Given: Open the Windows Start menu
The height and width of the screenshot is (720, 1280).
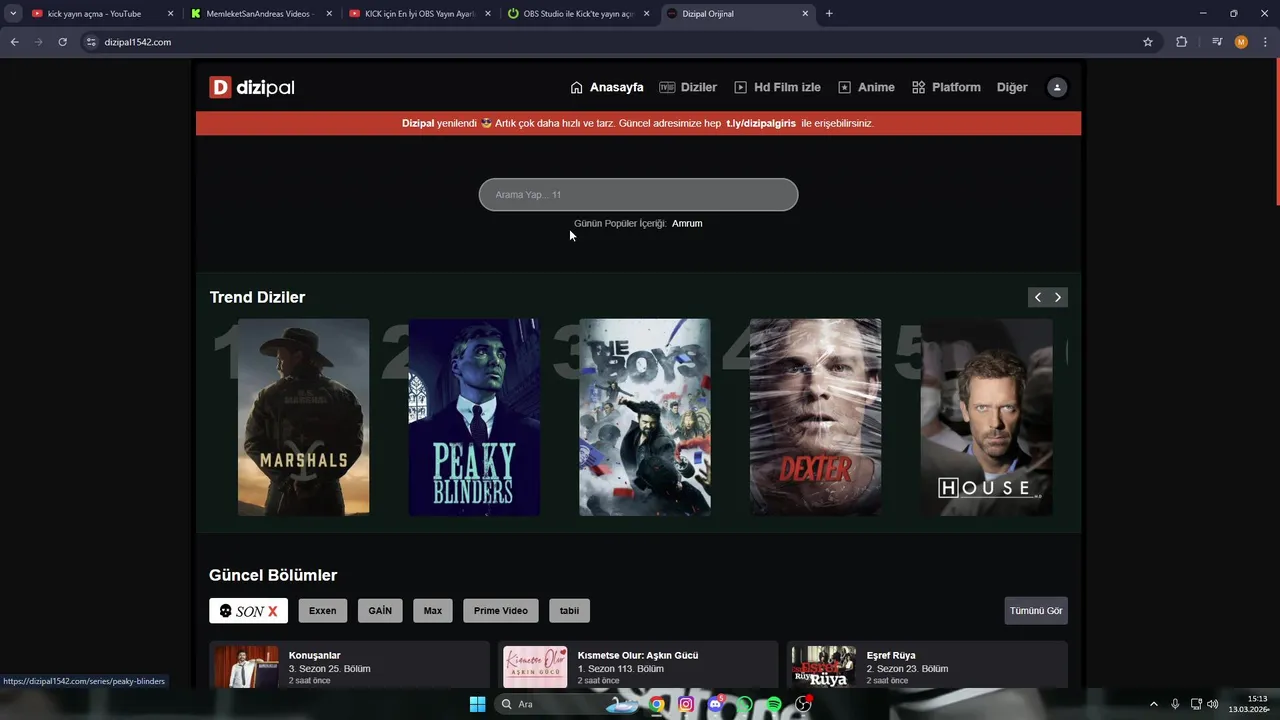Looking at the screenshot, I should (x=477, y=704).
